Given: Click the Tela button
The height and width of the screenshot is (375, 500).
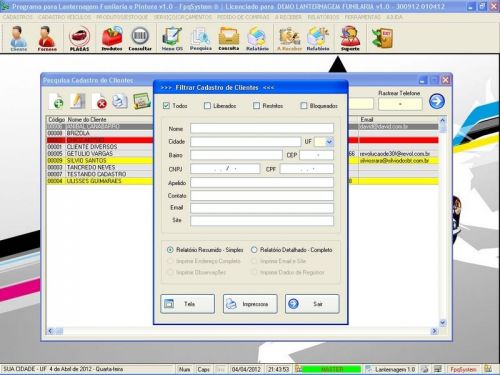Looking at the screenshot, I should [x=187, y=304].
